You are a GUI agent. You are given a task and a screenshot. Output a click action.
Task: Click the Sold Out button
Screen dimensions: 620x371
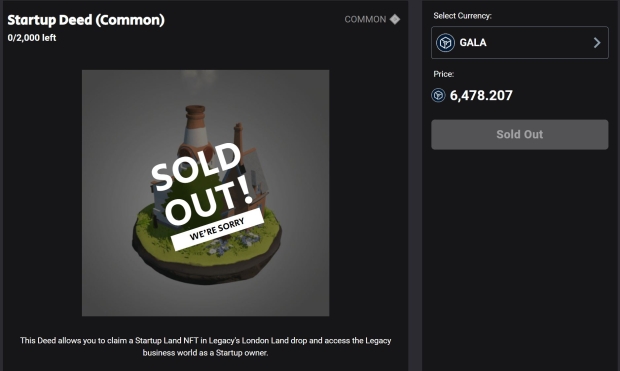click(x=520, y=134)
